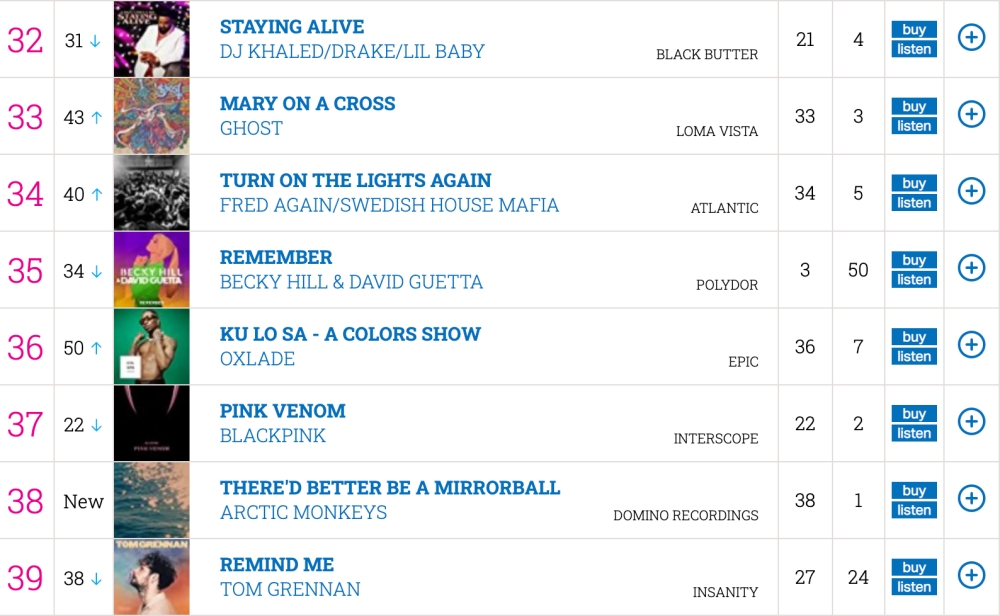Click listen button for Mary On A Cross
This screenshot has height=616, width=1000.
[x=914, y=126]
